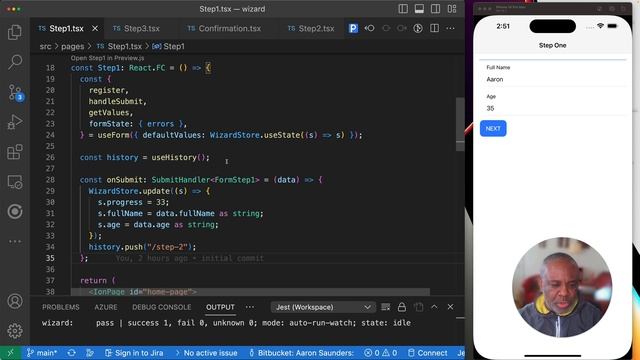Screen dimensions: 640x360
Task: Click the icon beside sync in status bar
Action: [x=90, y=353]
